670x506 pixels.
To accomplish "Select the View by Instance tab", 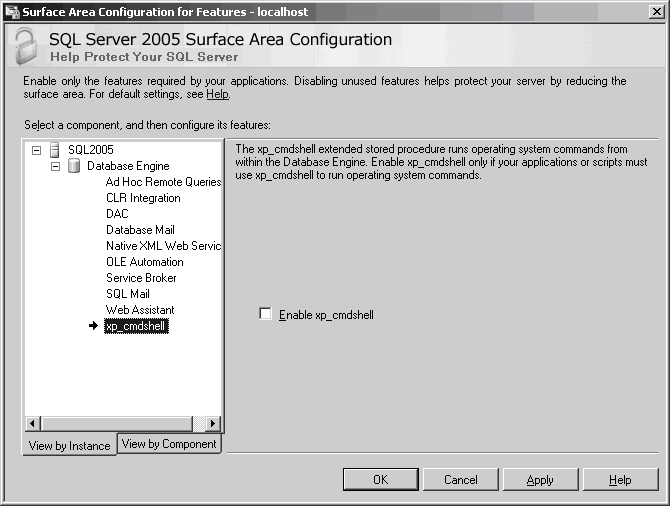I will coord(69,446).
